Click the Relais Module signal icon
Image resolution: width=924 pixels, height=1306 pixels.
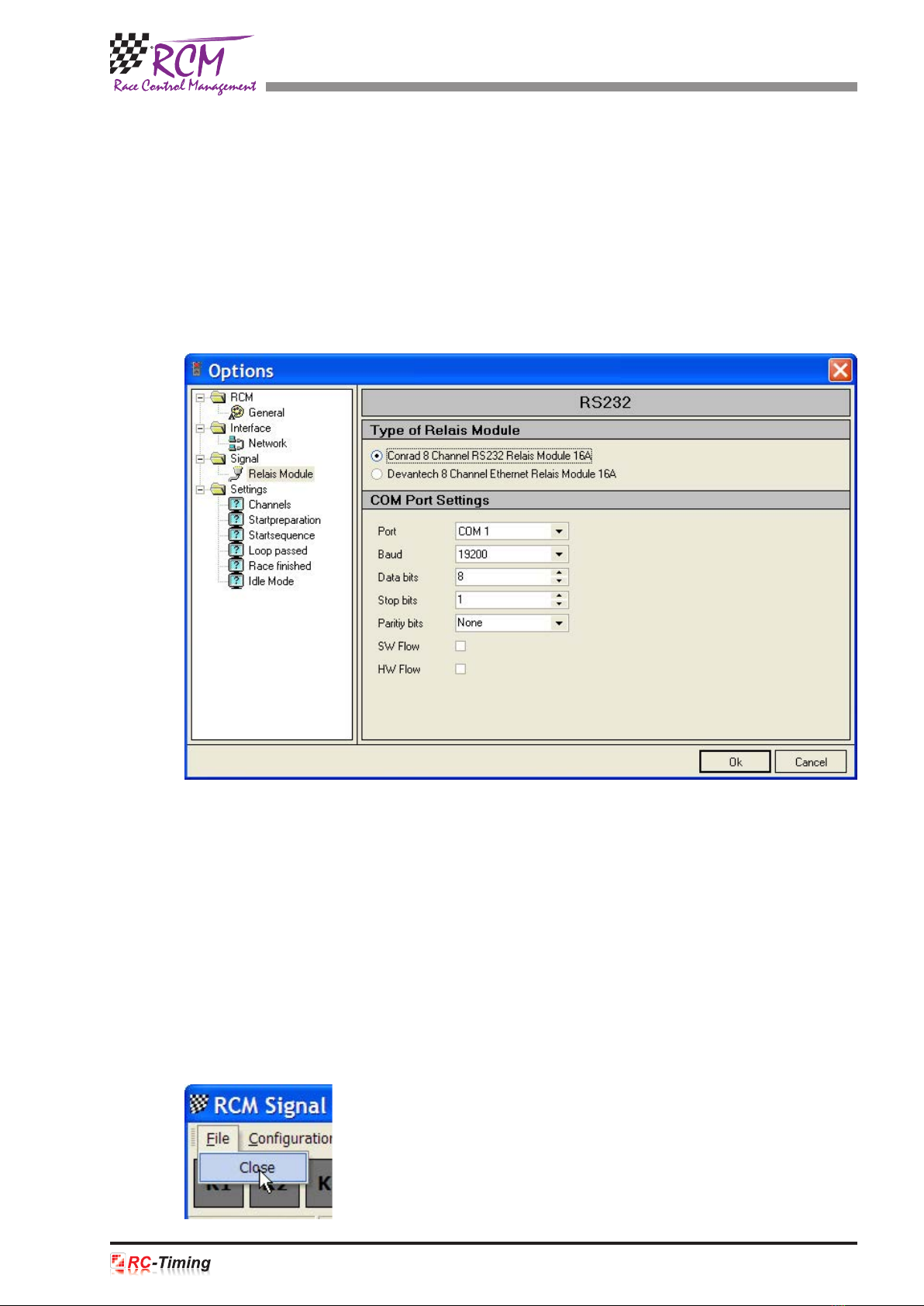point(236,474)
